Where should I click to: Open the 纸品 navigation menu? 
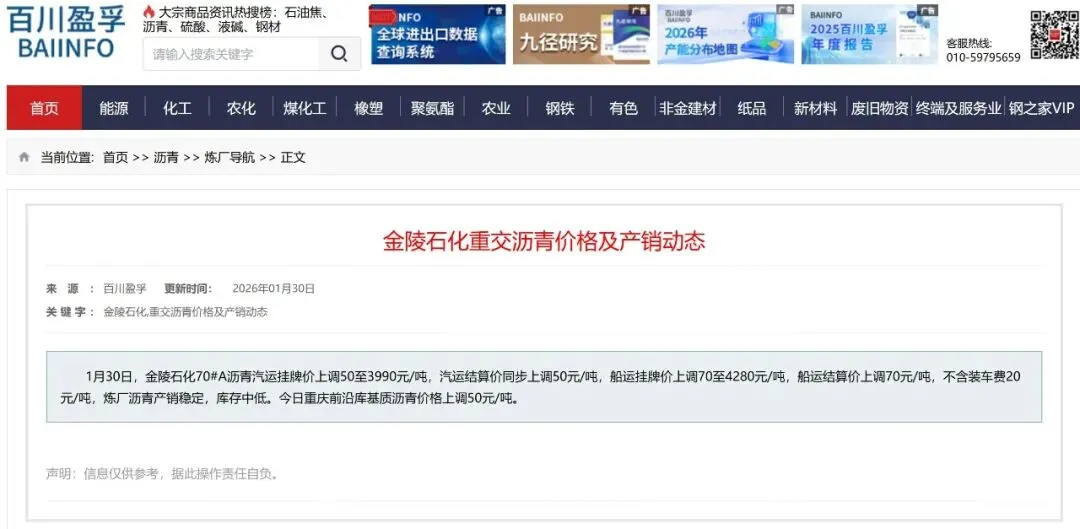click(751, 108)
